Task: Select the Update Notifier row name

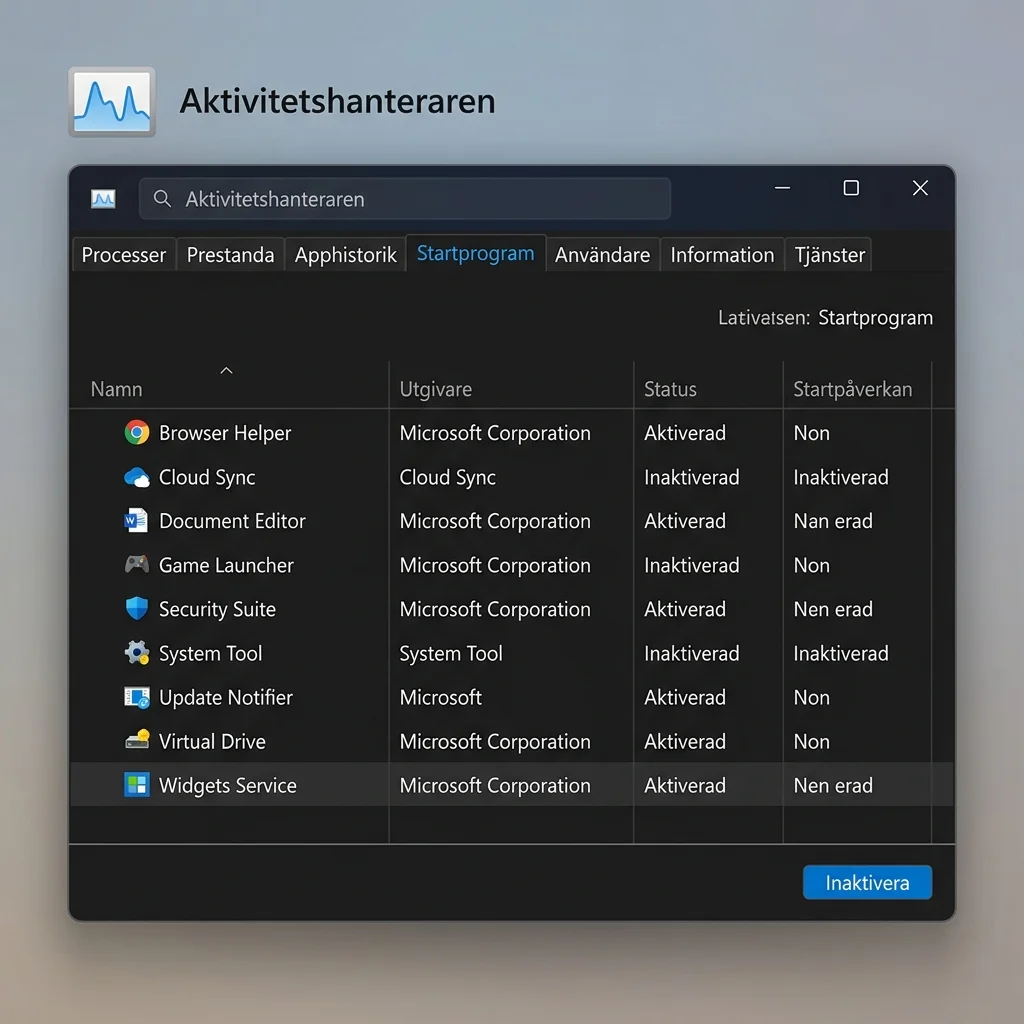Action: point(226,697)
